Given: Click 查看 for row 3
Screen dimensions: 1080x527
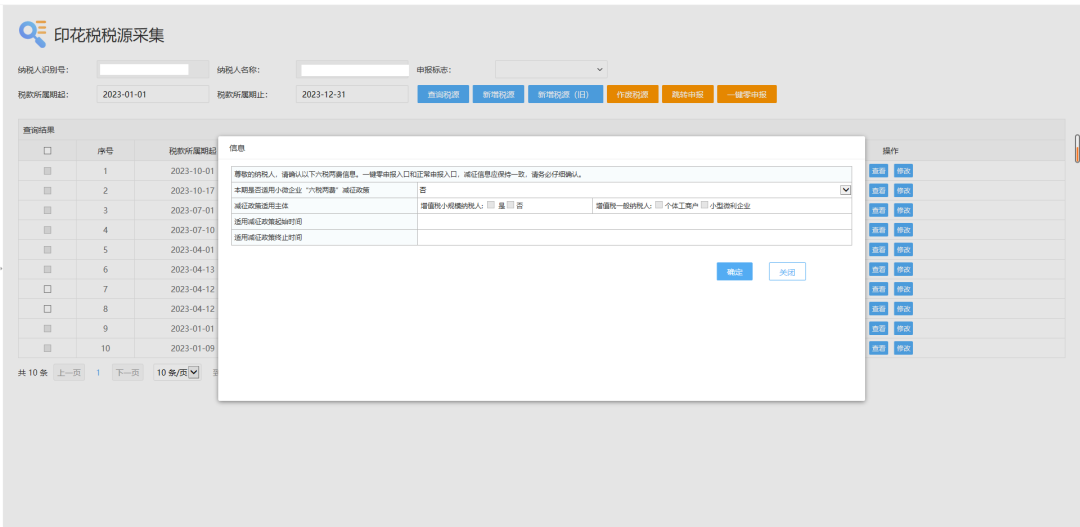Looking at the screenshot, I should pos(878,210).
